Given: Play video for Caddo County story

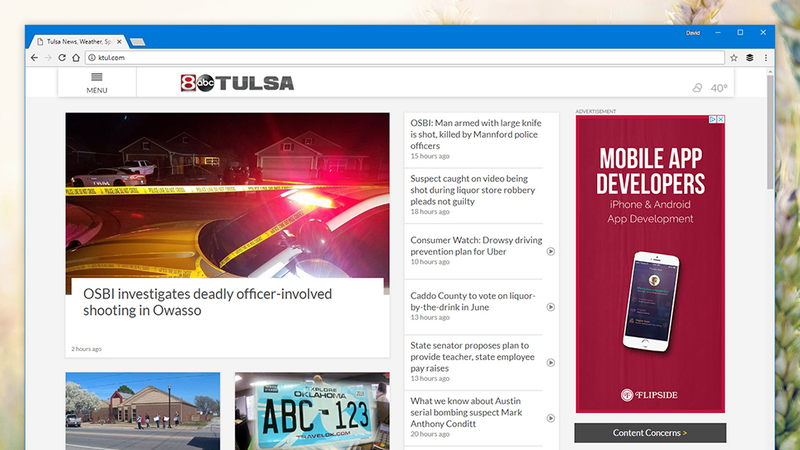Looking at the screenshot, I should (551, 307).
